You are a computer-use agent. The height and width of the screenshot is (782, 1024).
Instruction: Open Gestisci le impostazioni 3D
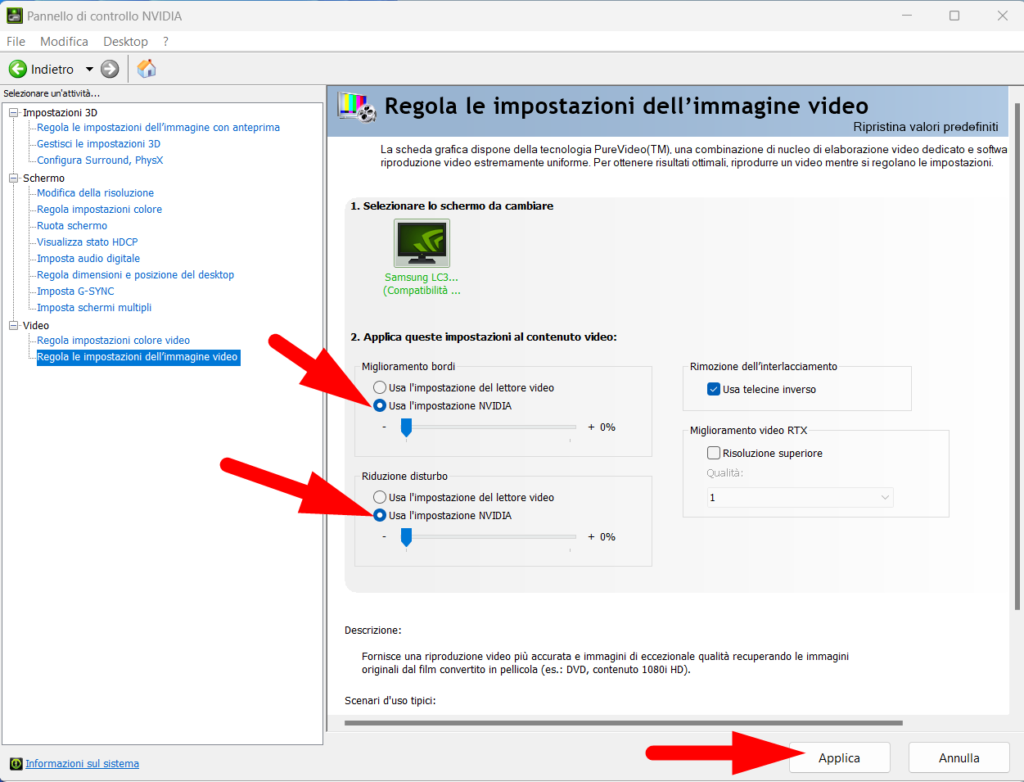click(99, 144)
